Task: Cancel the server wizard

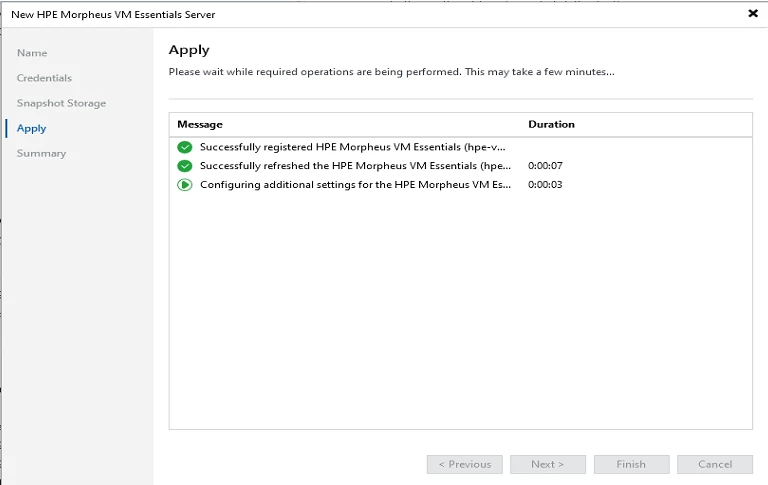Action: (715, 464)
